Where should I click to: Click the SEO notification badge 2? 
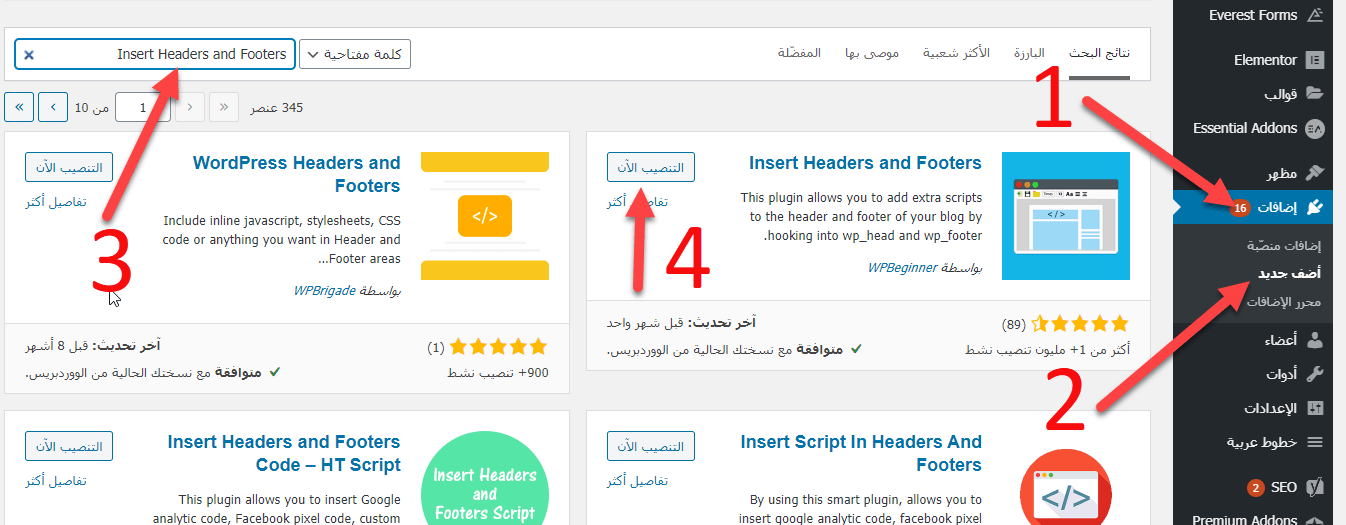point(1255,488)
